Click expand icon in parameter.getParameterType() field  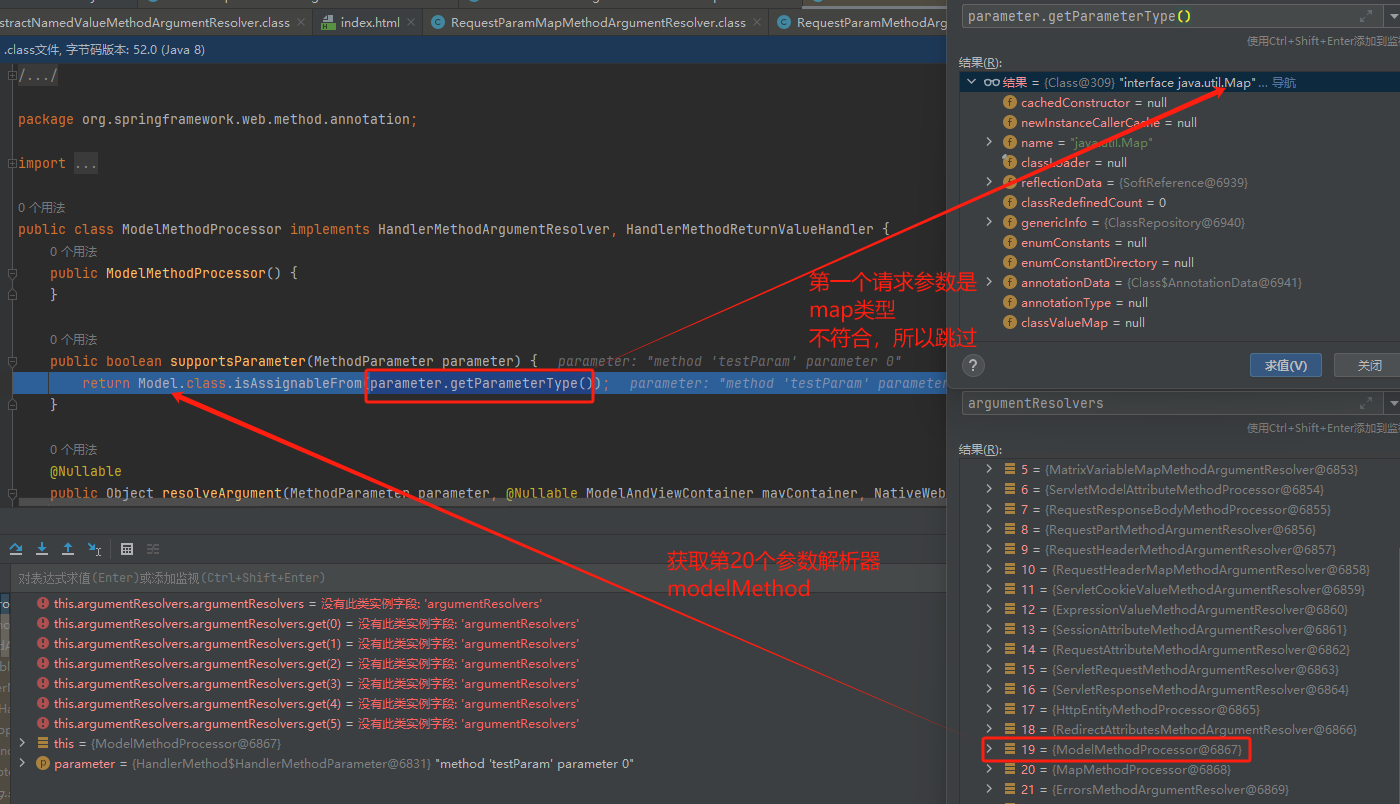click(1366, 17)
